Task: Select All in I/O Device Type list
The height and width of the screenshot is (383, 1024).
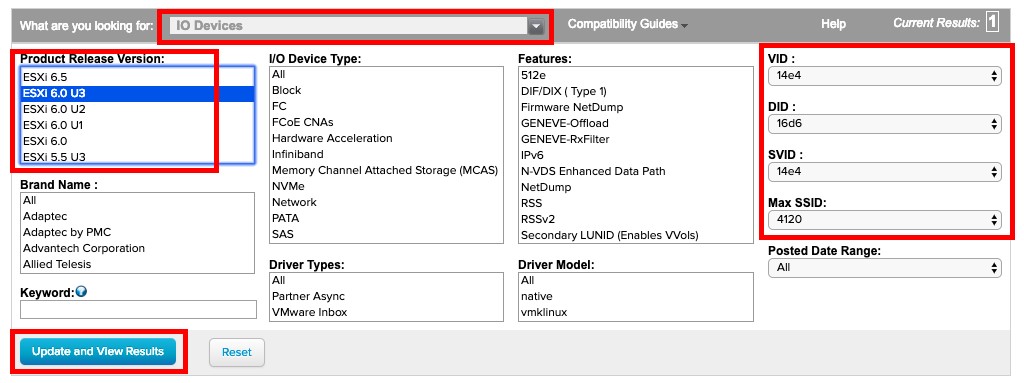Action: (x=386, y=75)
